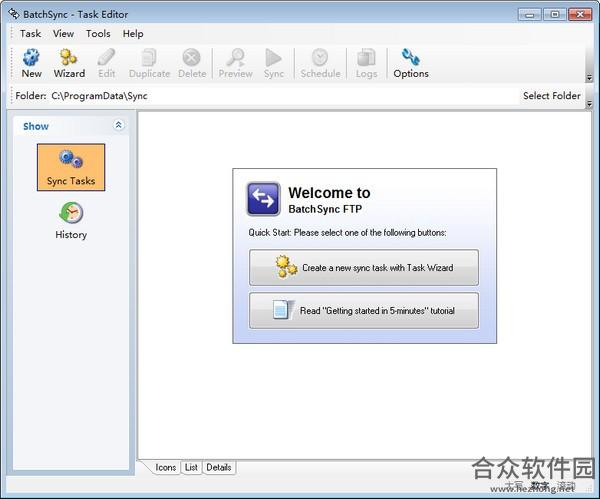Click the Sync play toolbar icon
Screen dimensions: 600x499
[x=274, y=63]
